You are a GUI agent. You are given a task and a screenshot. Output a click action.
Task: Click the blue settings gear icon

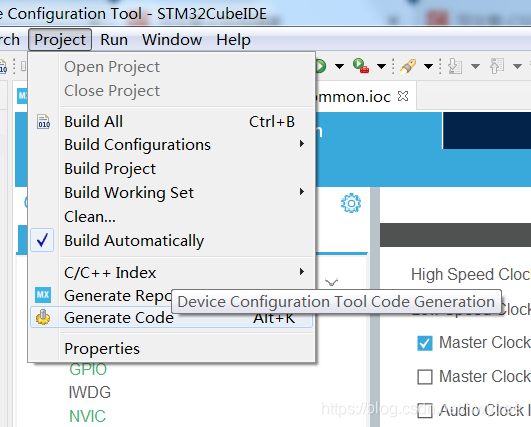pyautogui.click(x=351, y=203)
